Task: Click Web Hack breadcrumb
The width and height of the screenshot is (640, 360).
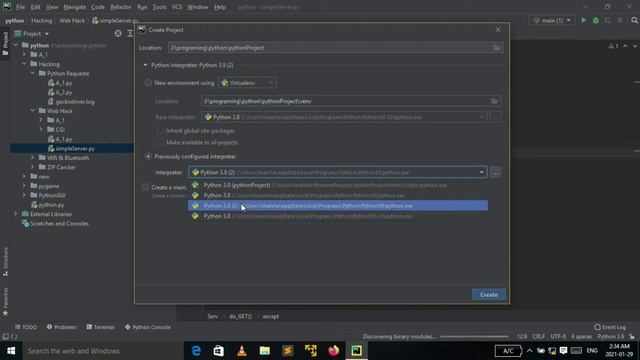Action: point(72,20)
